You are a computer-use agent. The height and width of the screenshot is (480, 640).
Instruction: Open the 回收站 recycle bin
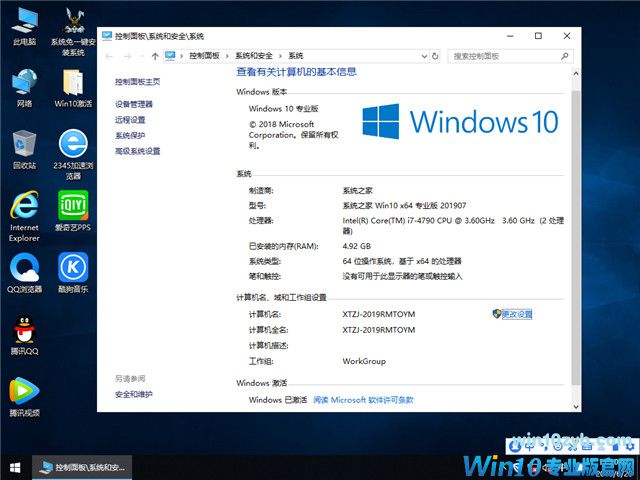point(24,149)
